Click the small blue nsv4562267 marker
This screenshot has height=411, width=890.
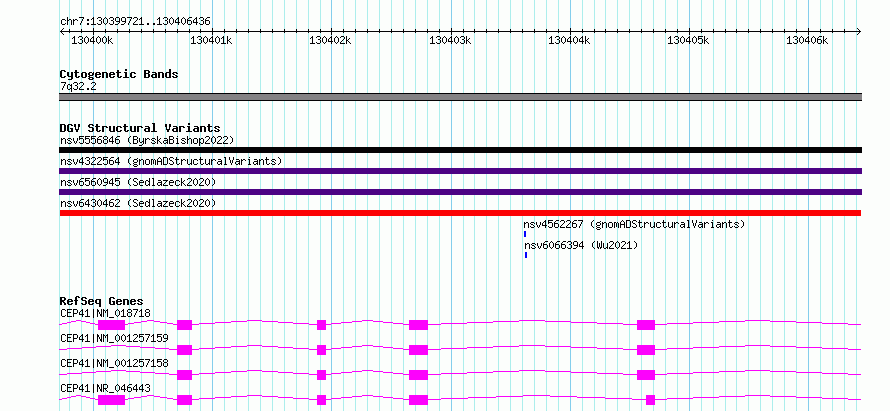click(525, 234)
